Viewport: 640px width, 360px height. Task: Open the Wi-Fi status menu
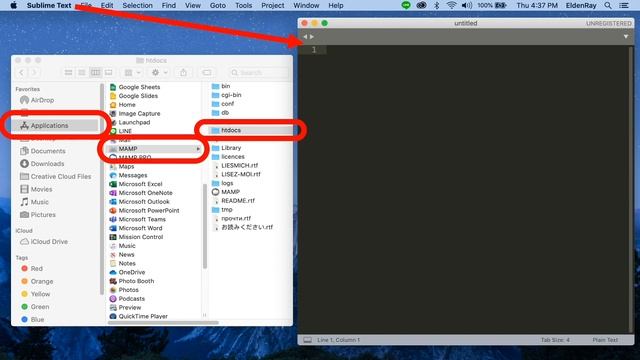coord(451,5)
